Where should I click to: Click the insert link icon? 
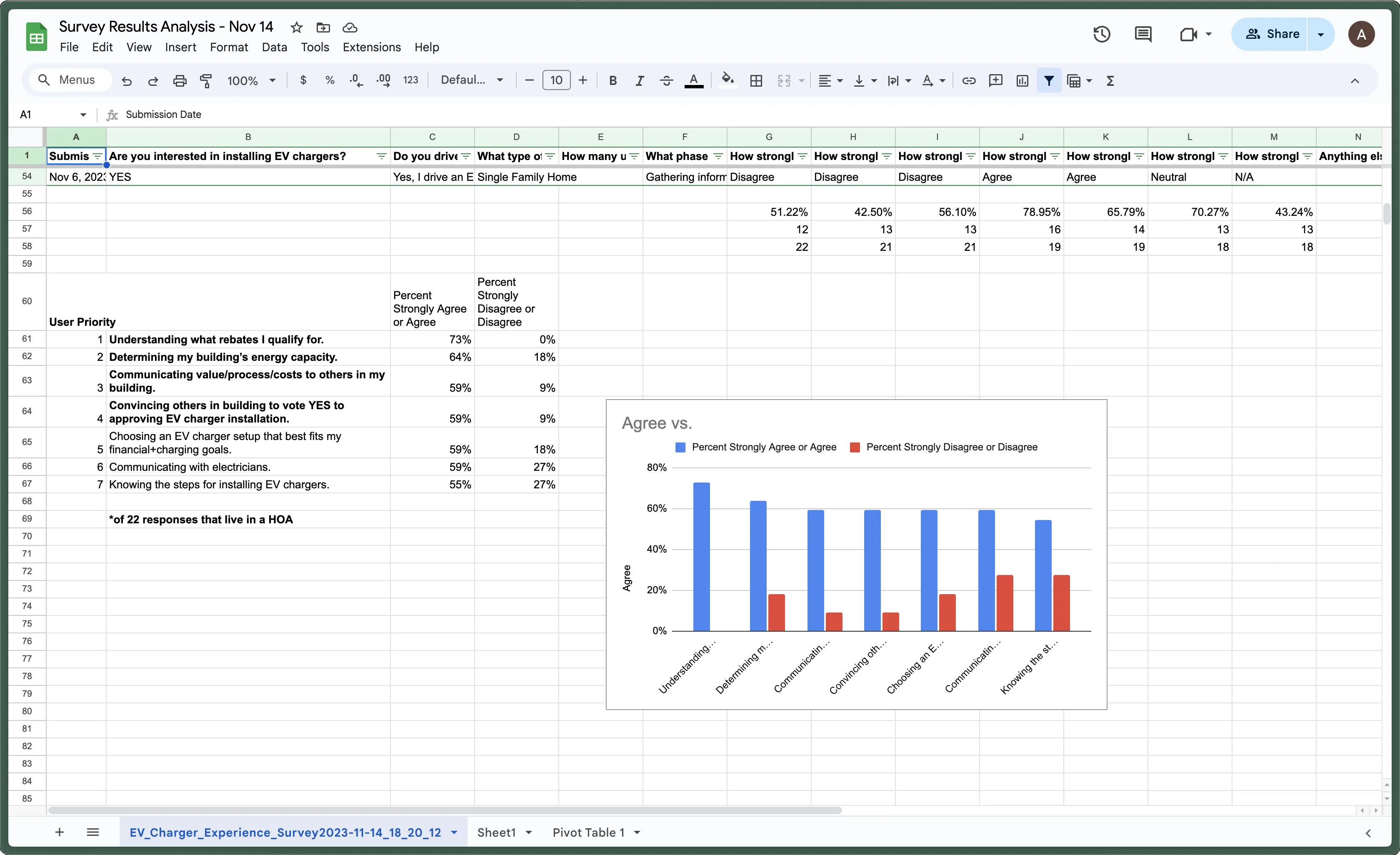click(969, 81)
